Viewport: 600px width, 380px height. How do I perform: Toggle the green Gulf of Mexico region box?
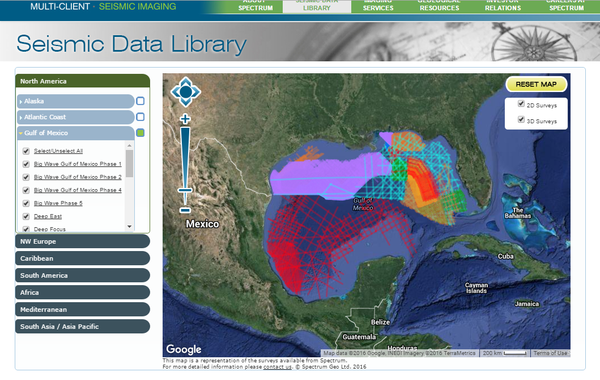coord(140,133)
